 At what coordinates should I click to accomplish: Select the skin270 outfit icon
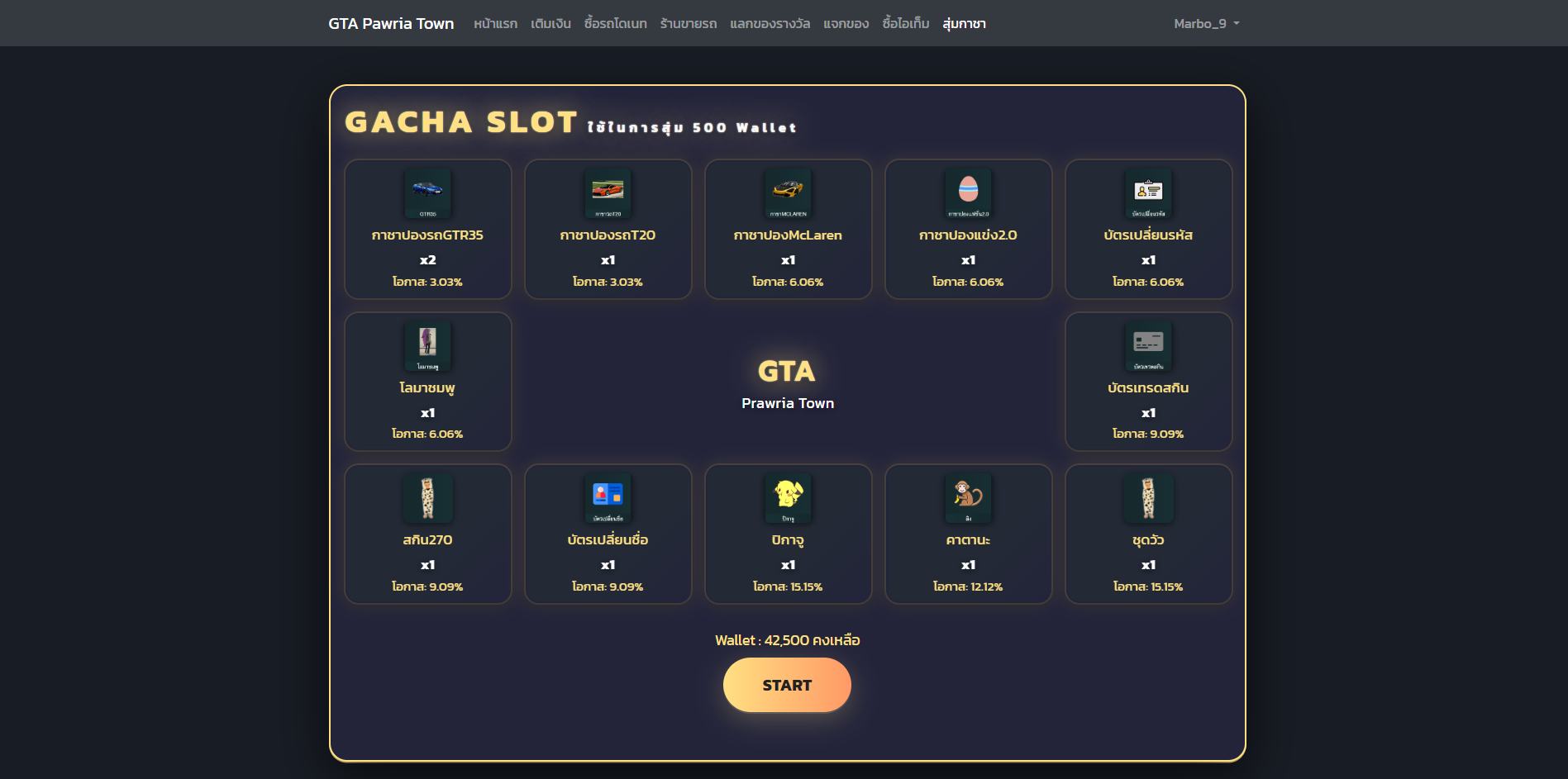pos(427,498)
